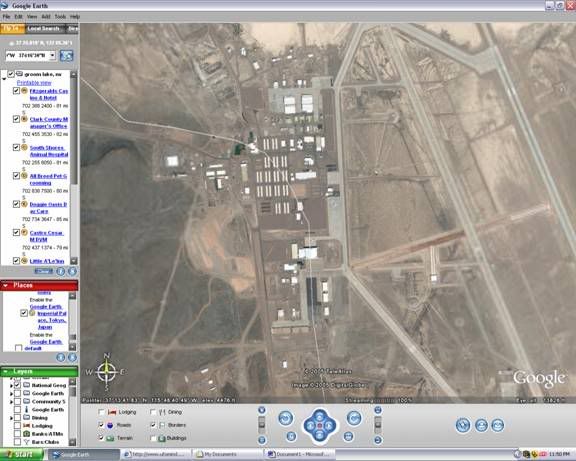576x461 pixels.
Task: Click the play tour button under search results
Action: 61,271
